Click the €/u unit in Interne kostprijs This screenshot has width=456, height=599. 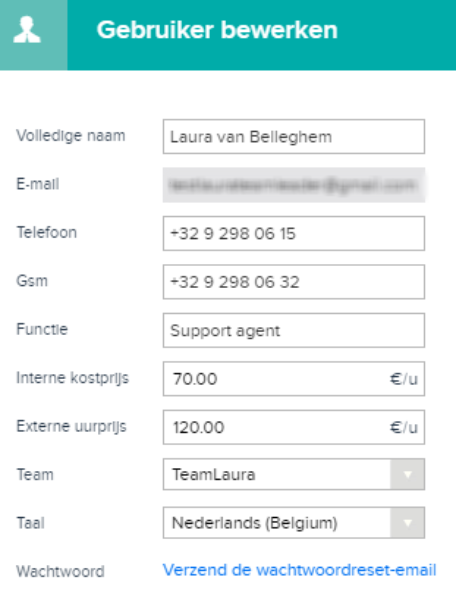(404, 379)
